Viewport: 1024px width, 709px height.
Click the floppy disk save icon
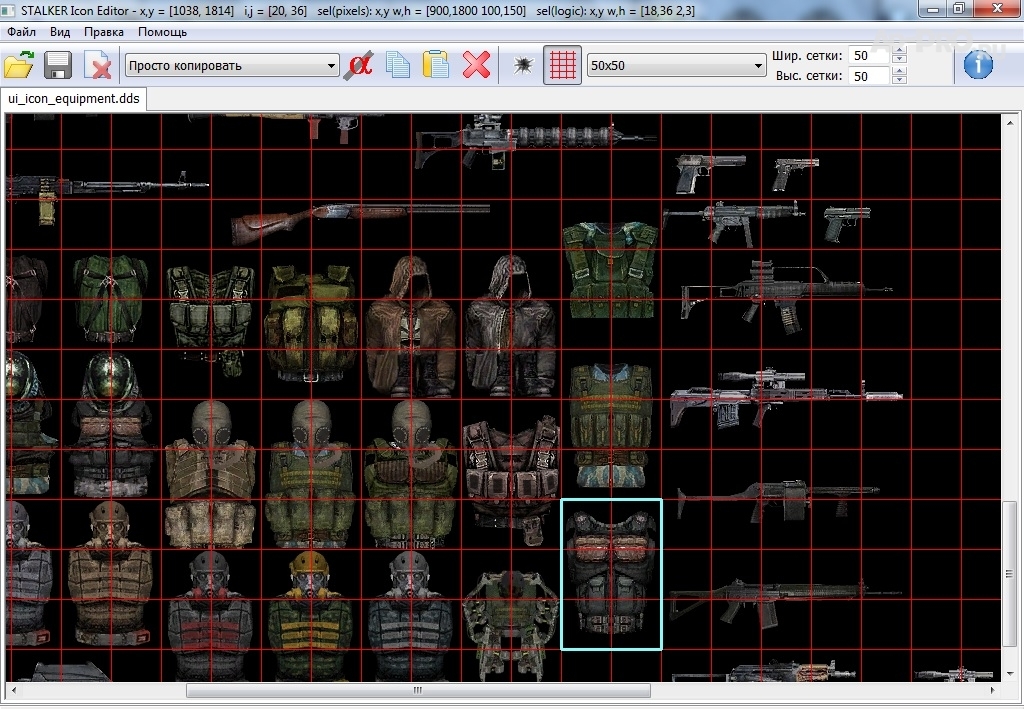(57, 66)
